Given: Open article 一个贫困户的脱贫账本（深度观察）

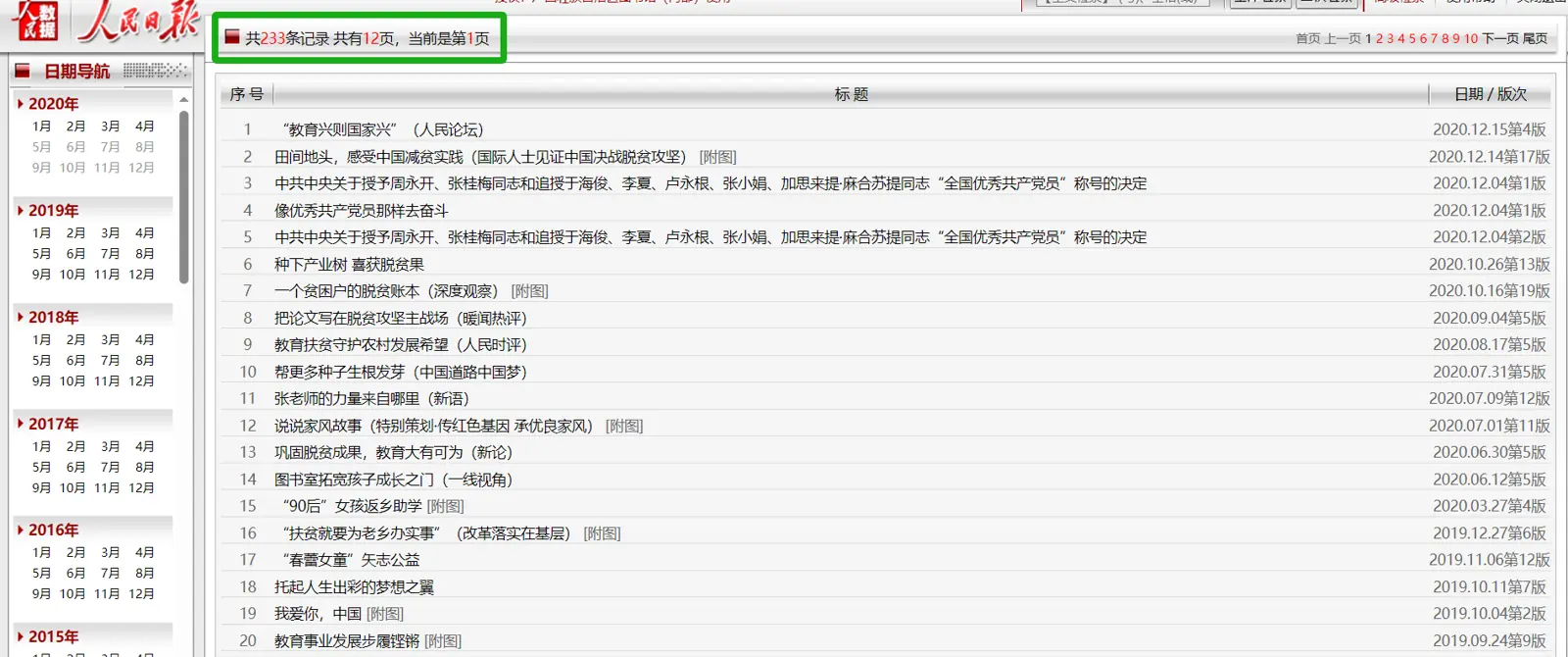Looking at the screenshot, I should [x=386, y=291].
